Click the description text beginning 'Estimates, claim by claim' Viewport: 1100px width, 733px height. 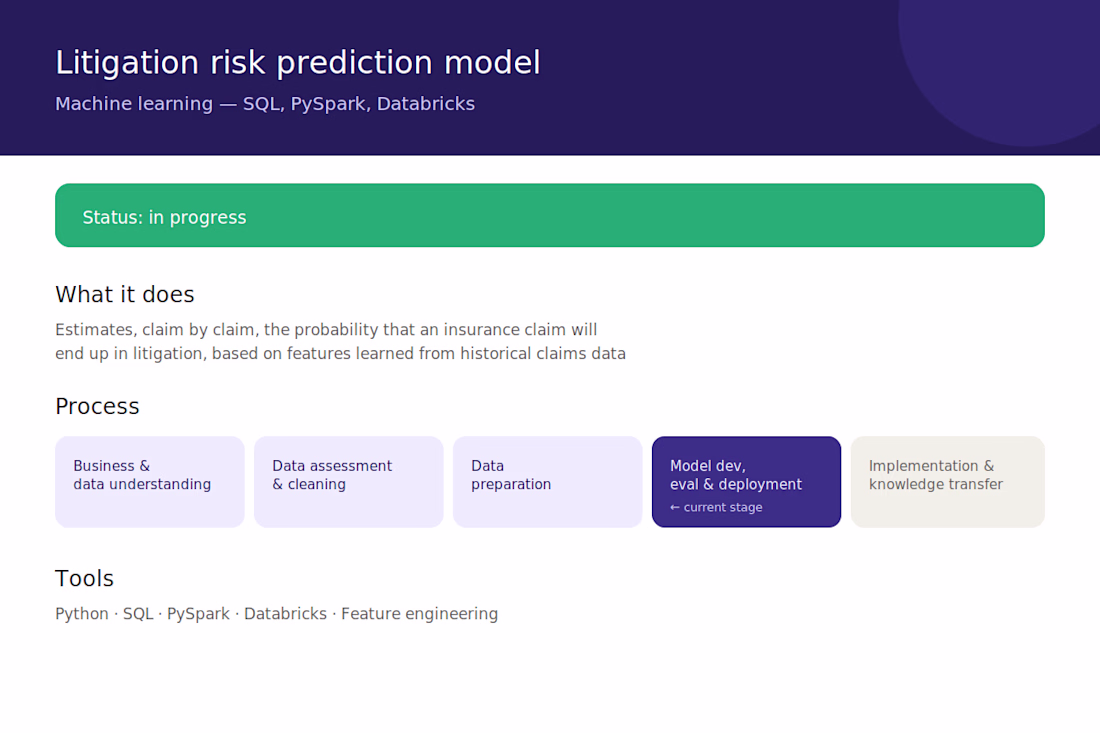340,342
